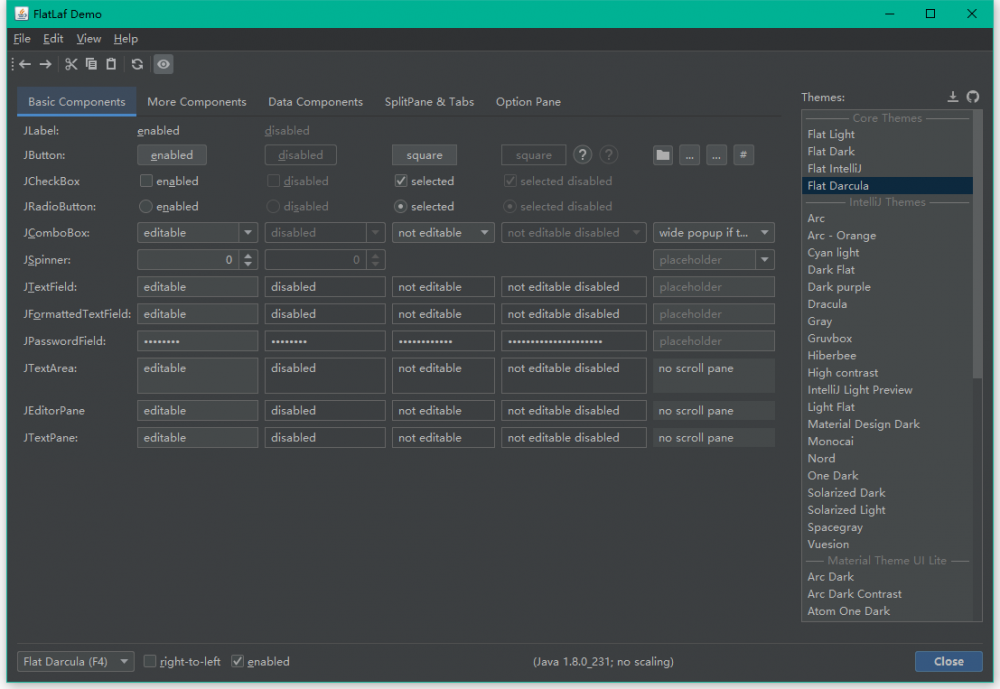Open the GitHub icon beside Themes
The height and width of the screenshot is (689, 1000).
click(x=972, y=97)
